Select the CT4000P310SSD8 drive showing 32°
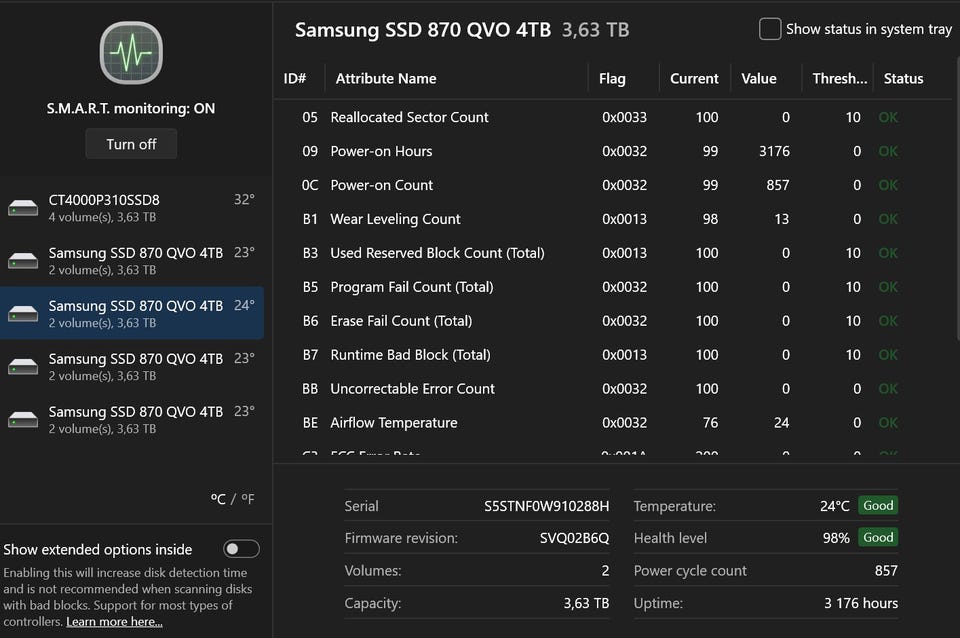Viewport: 960px width, 638px height. (x=135, y=208)
